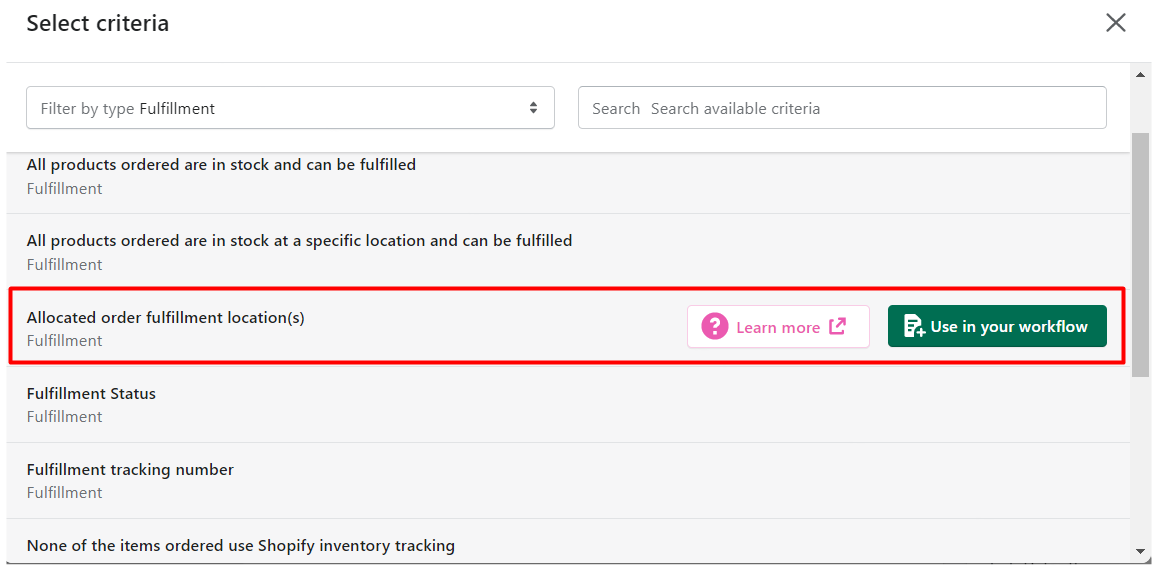Click the scrollbar down arrow
This screenshot has width=1154, height=569.
pyautogui.click(x=1140, y=551)
